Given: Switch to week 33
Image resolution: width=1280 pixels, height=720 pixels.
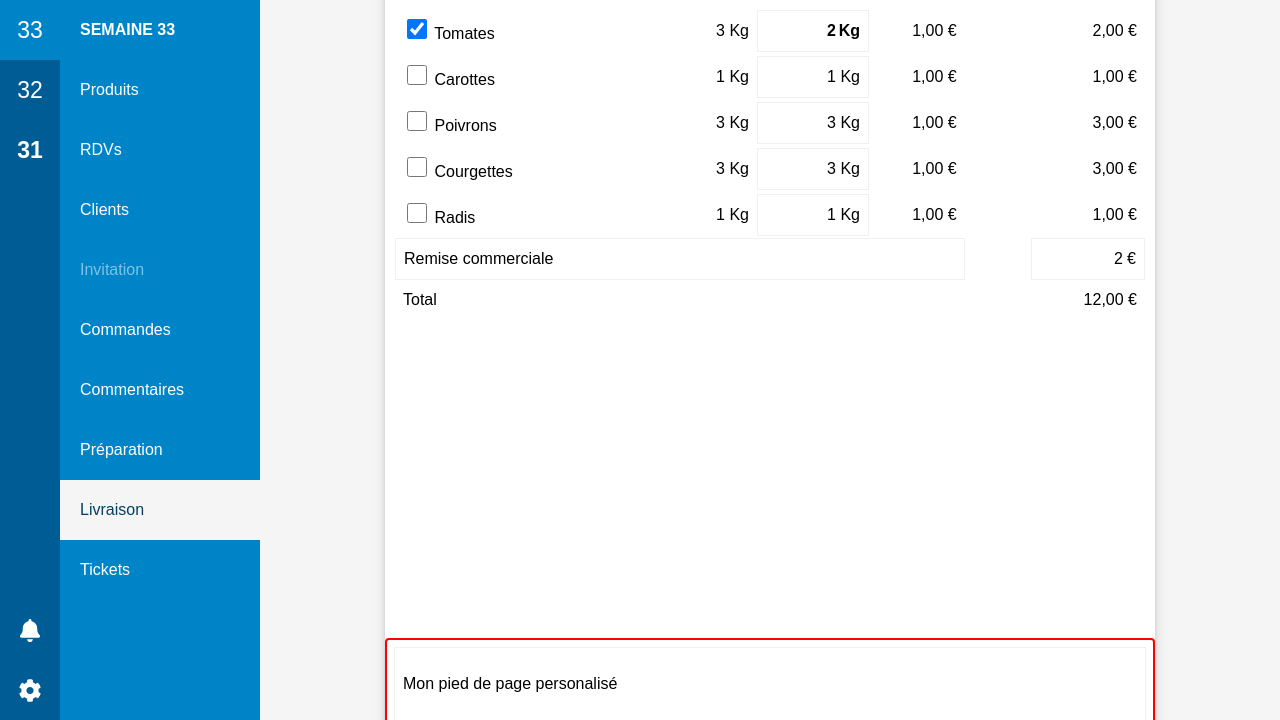Looking at the screenshot, I should [30, 30].
